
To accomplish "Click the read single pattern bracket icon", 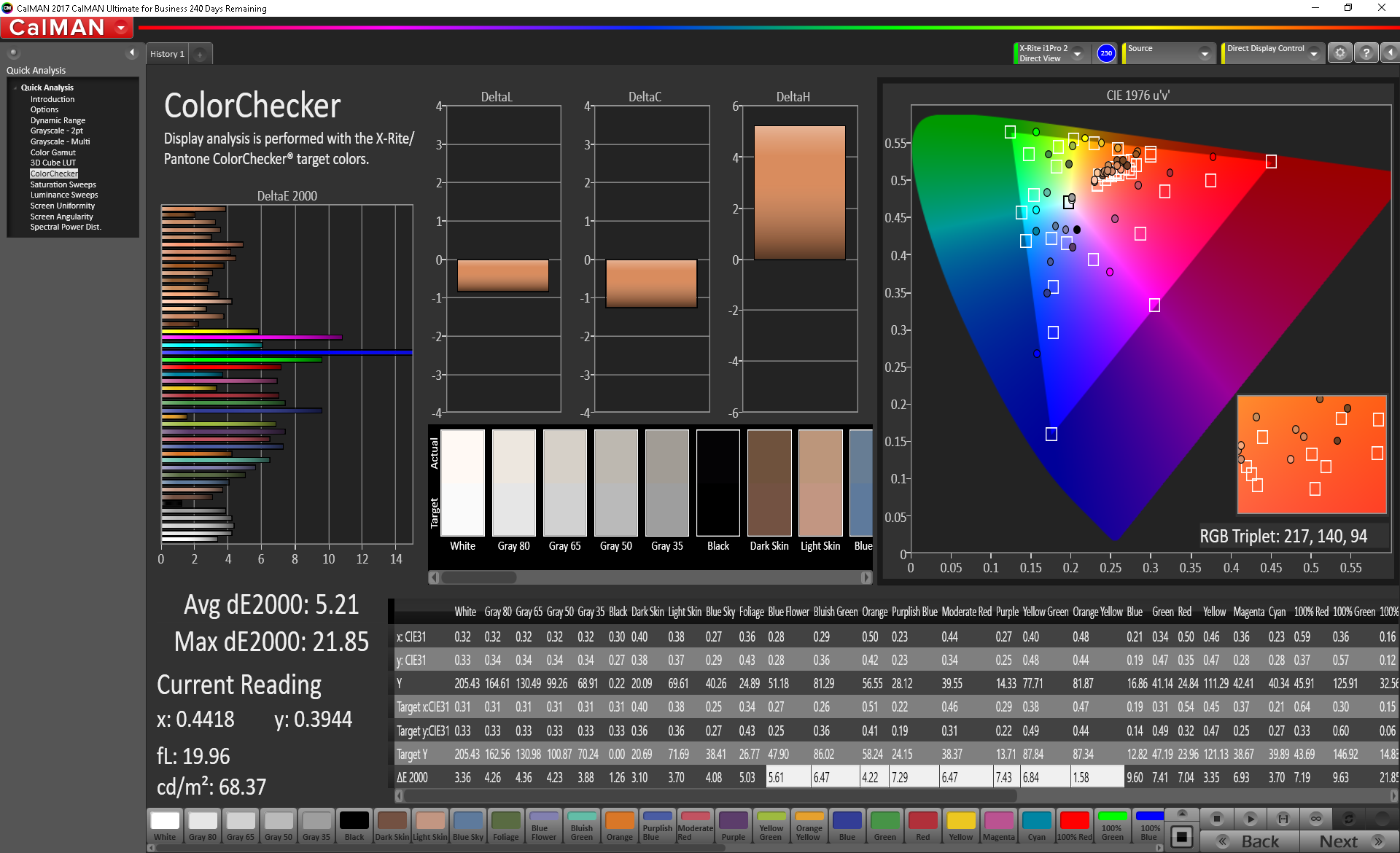I will pyautogui.click(x=1283, y=819).
